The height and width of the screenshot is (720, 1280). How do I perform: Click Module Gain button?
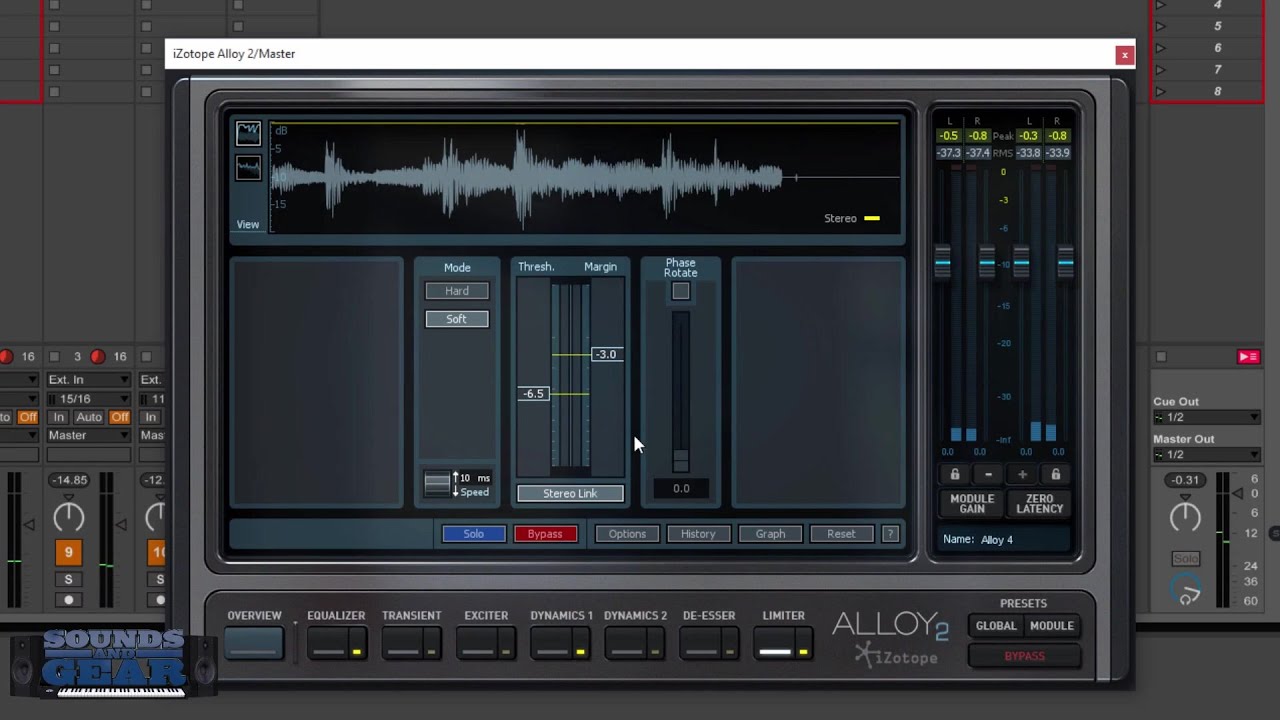click(972, 504)
